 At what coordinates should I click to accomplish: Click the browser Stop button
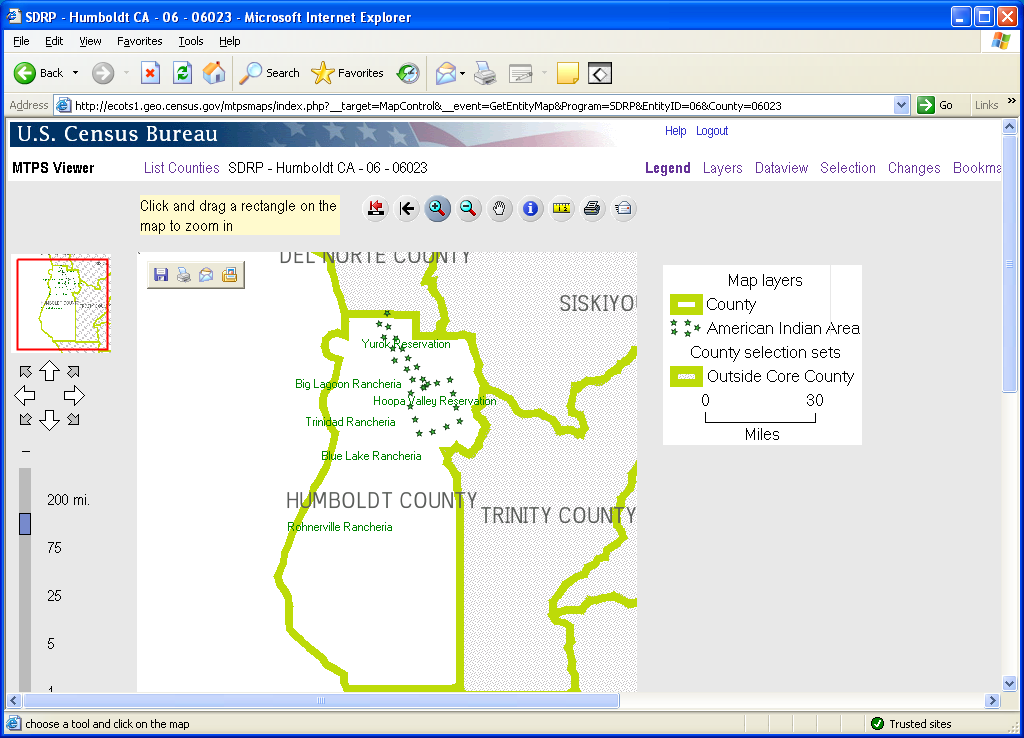click(150, 73)
